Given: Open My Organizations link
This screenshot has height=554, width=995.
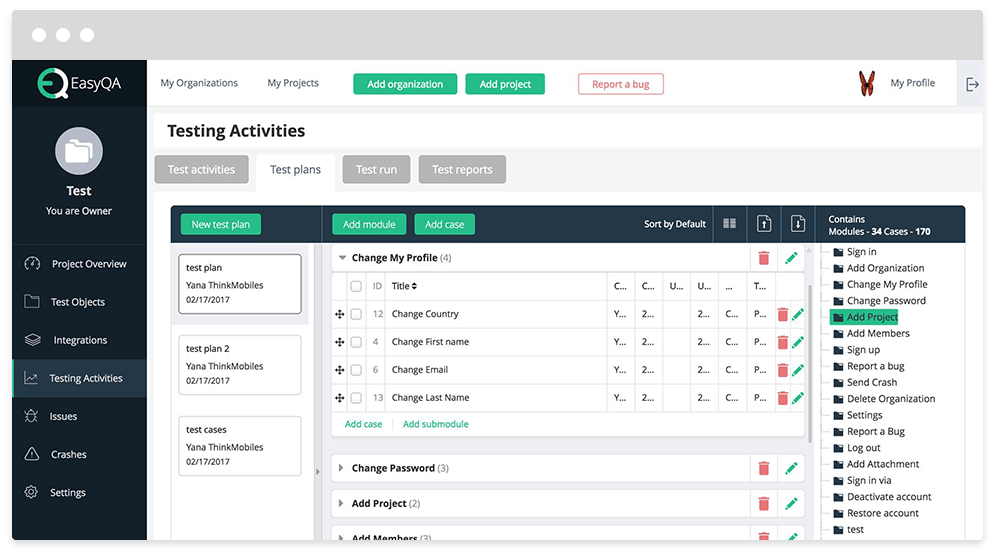Looking at the screenshot, I should (x=199, y=83).
